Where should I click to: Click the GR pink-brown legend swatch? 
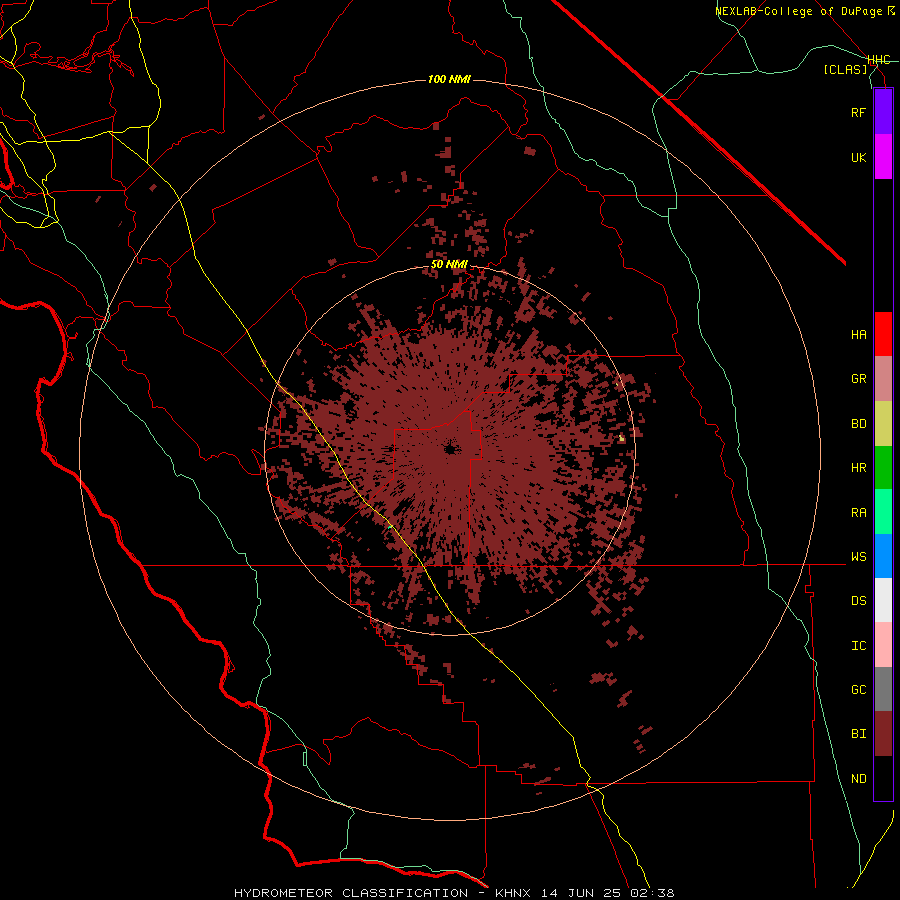point(883,378)
